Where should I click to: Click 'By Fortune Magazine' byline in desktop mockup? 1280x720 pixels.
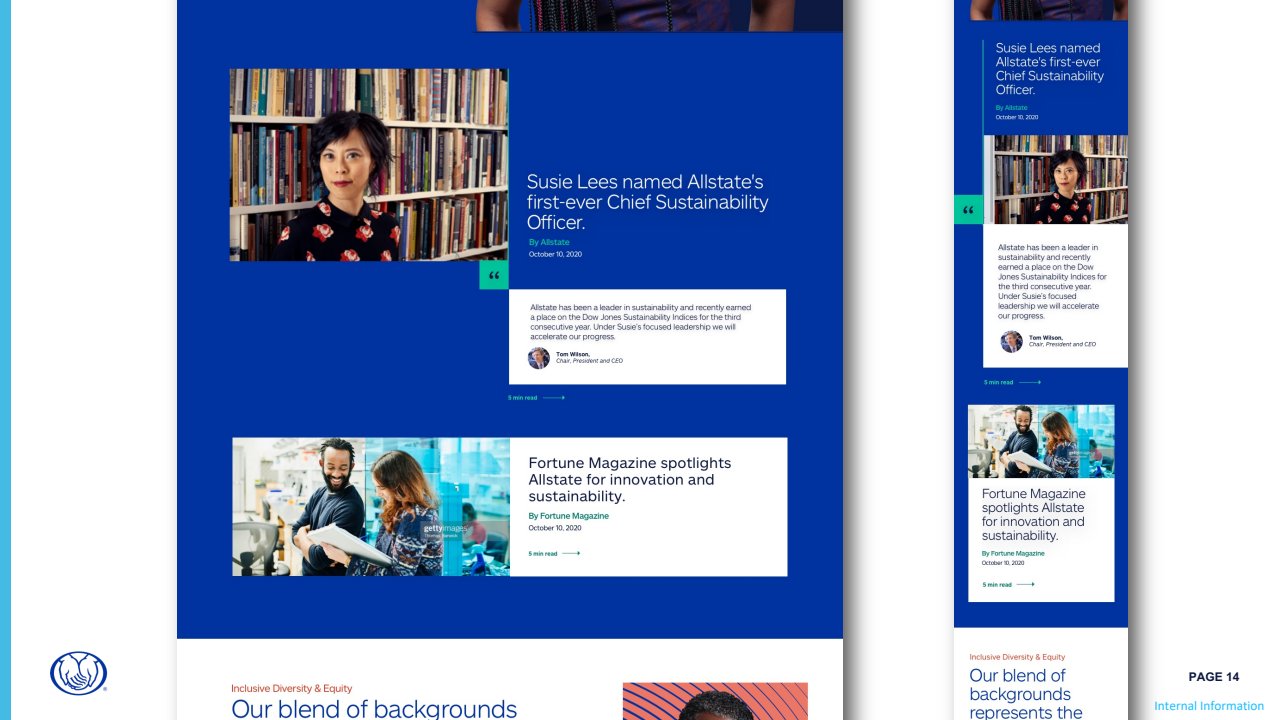coord(568,516)
